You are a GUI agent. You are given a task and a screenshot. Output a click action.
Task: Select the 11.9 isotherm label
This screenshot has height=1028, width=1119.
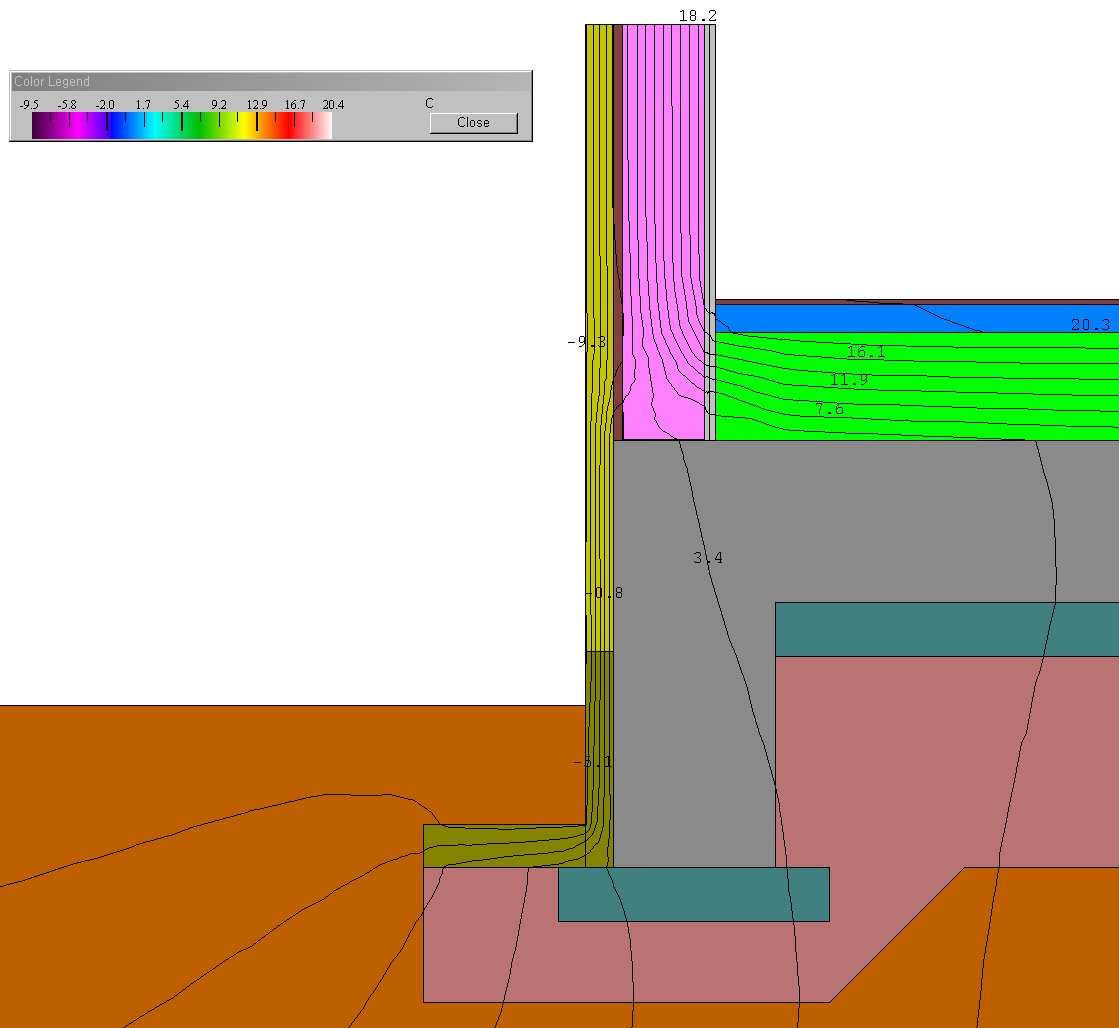(x=849, y=380)
